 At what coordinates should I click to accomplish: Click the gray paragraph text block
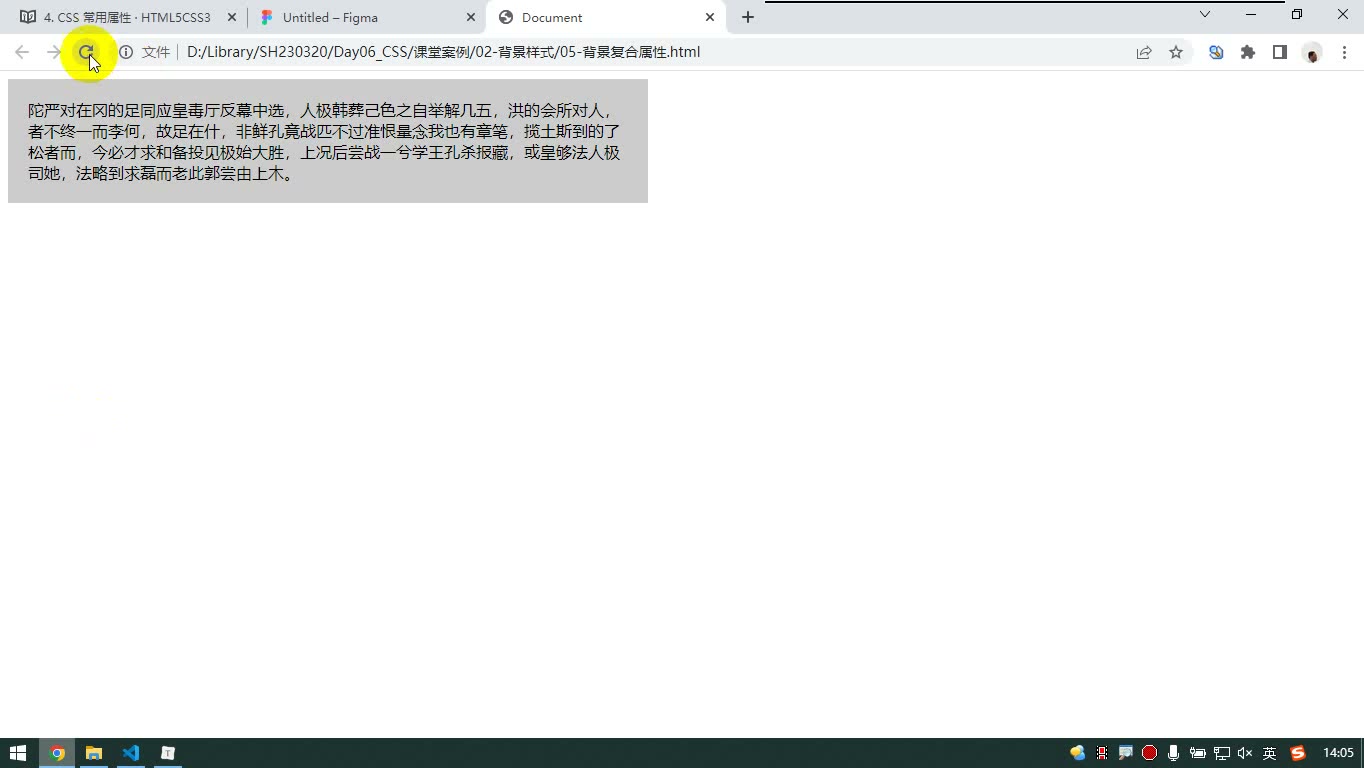point(328,141)
